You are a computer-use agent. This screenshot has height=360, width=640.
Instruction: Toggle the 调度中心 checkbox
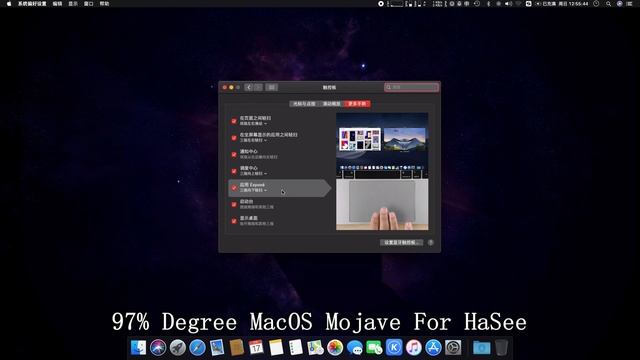coord(234,171)
